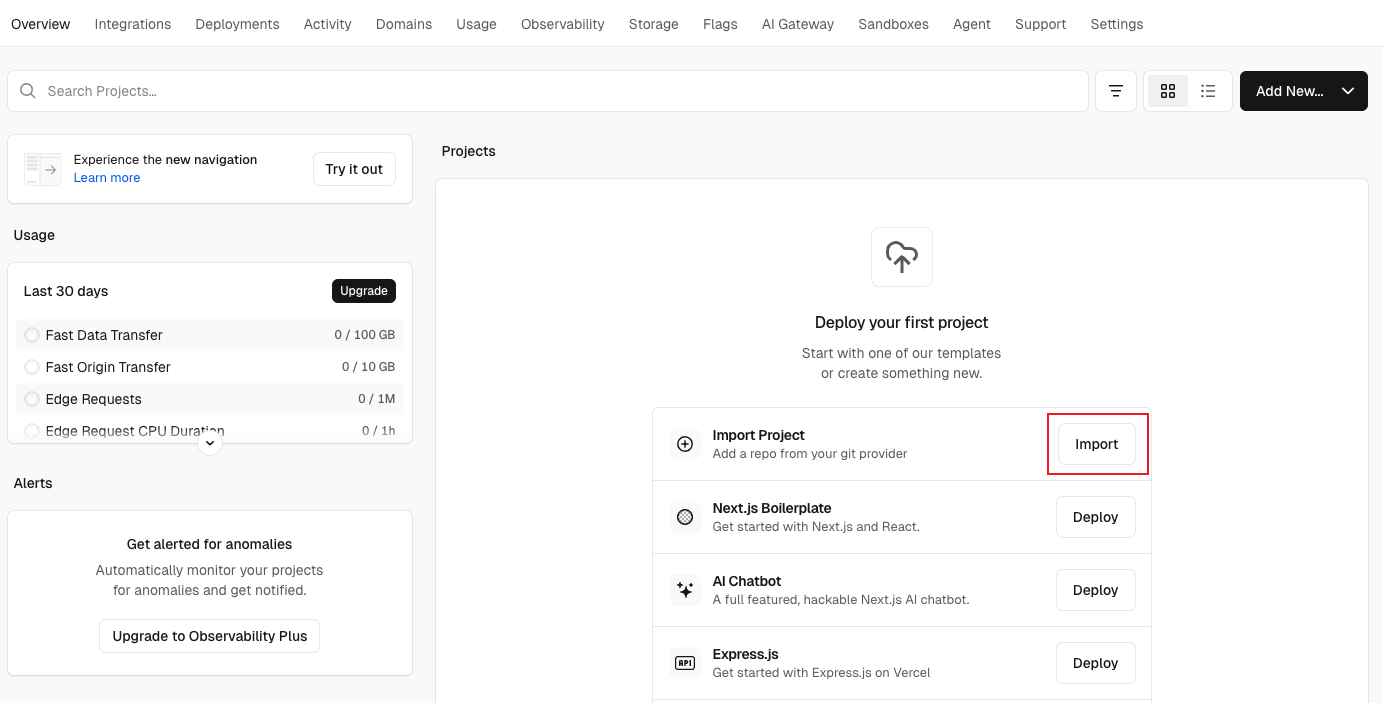Click the Fast Origin Transfer usage circle
The image size is (1383, 703).
[32, 367]
